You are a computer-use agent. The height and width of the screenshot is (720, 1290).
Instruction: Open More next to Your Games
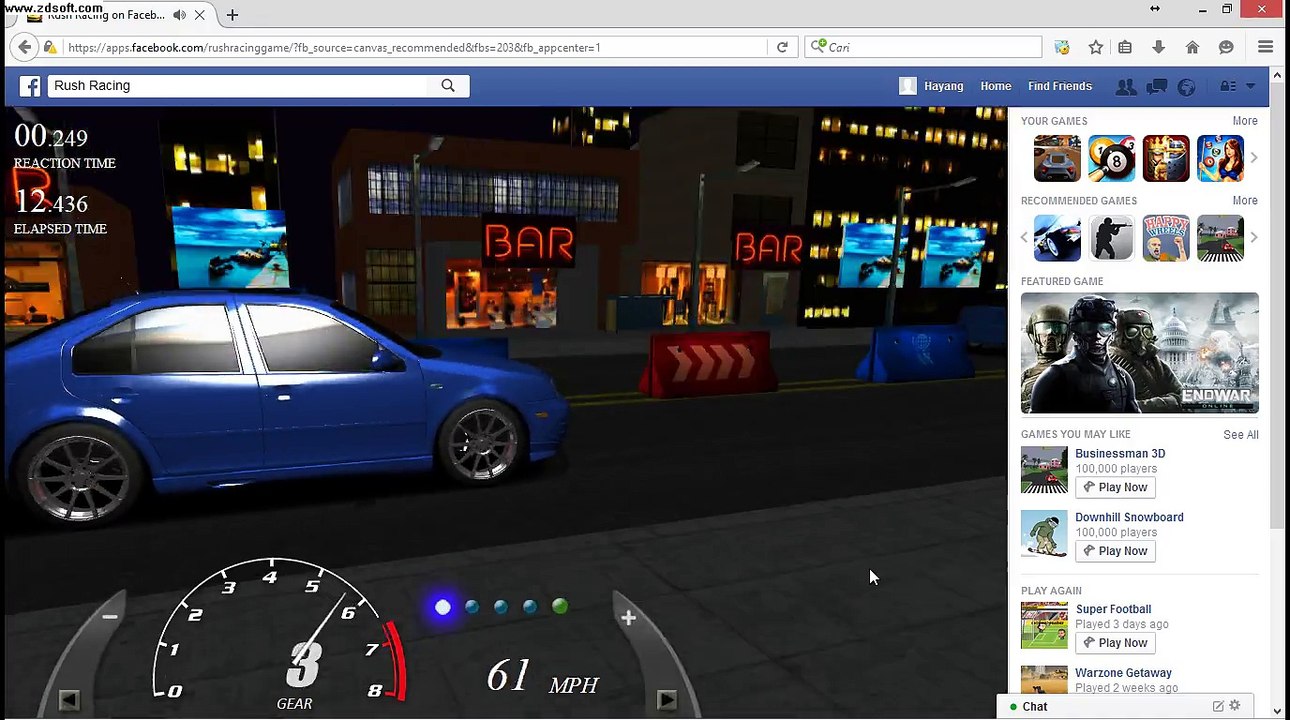pos(1245,121)
